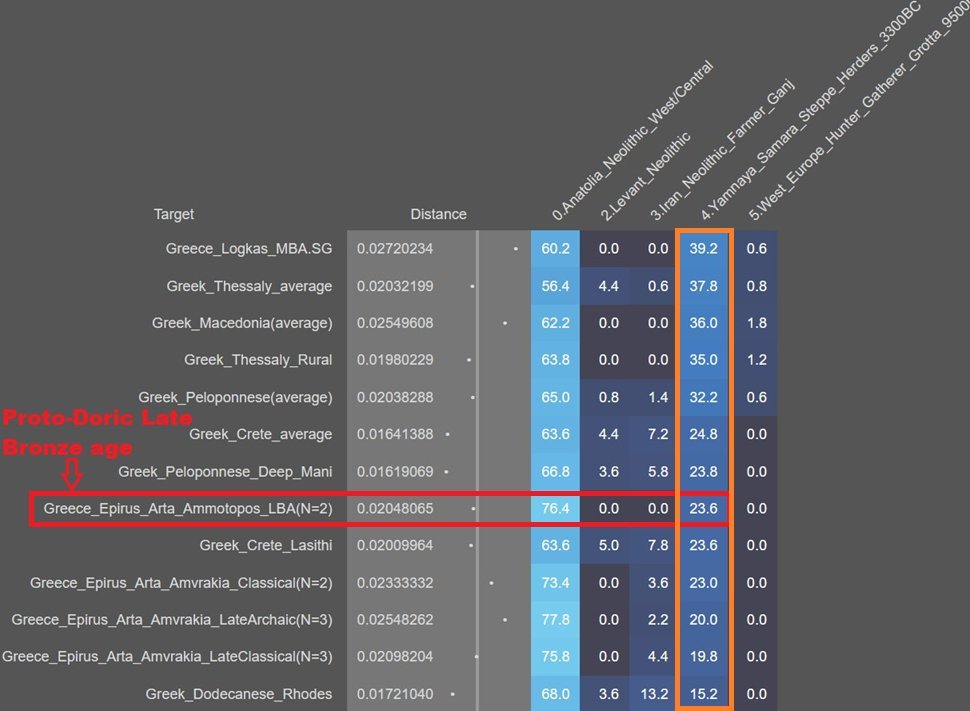The image size is (970, 711).
Task: Click distance value 0.01980229
Action: [x=395, y=360]
